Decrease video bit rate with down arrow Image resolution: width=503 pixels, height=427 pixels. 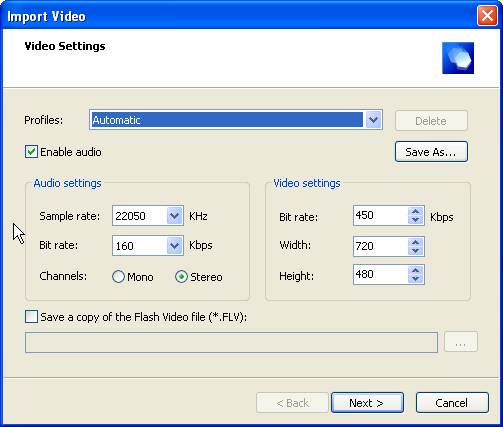point(415,220)
